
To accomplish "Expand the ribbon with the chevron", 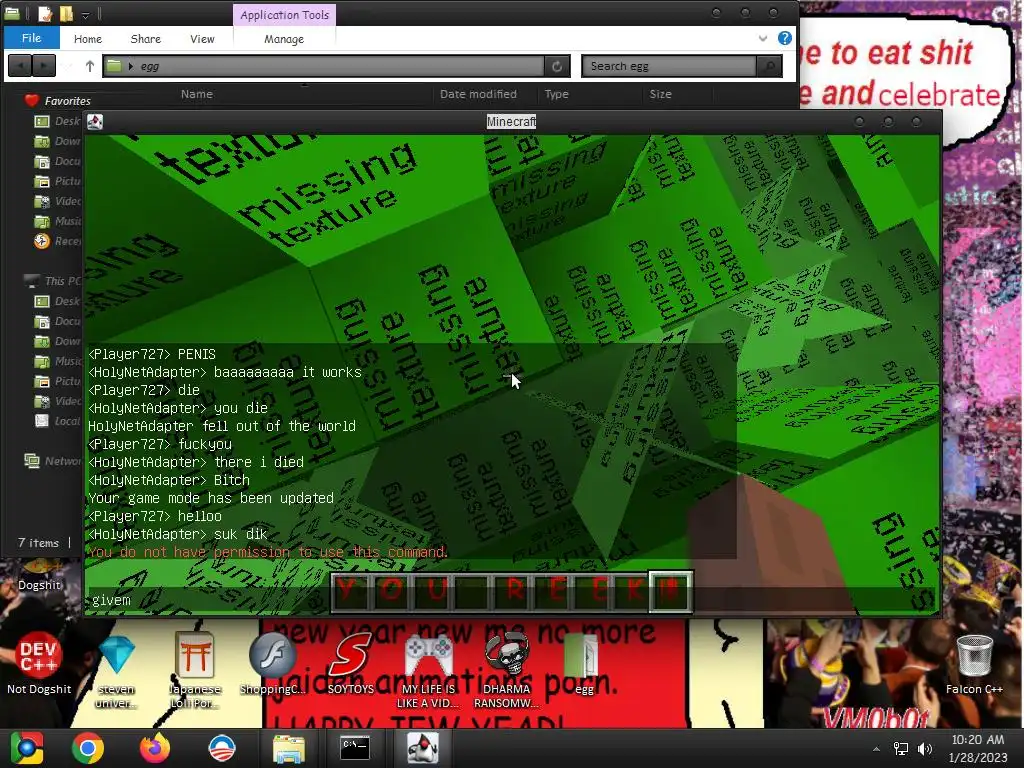I will coord(763,39).
